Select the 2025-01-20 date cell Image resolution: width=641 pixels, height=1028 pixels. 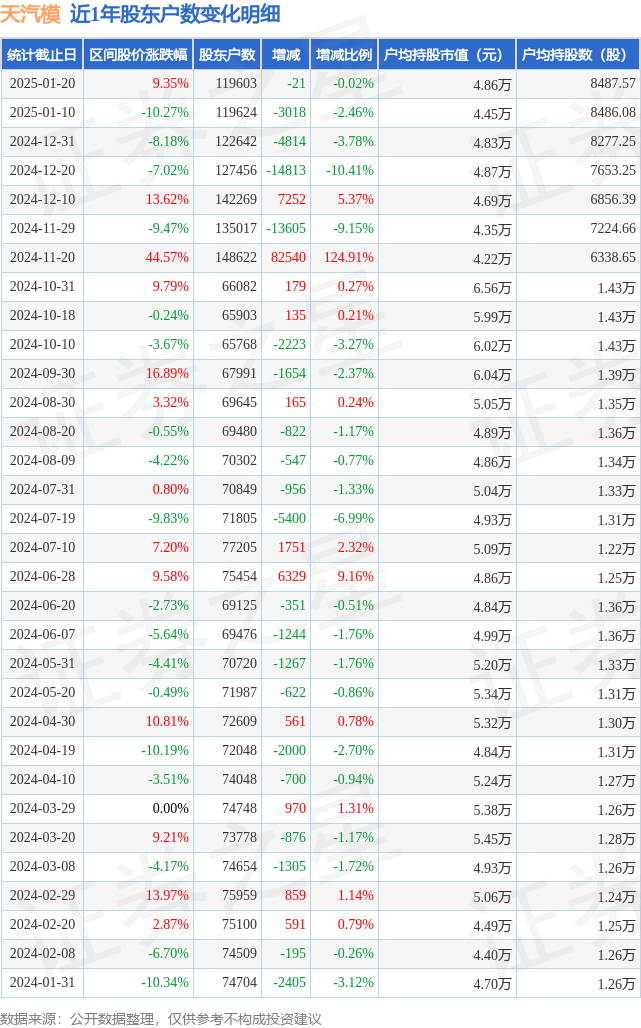pyautogui.click(x=42, y=84)
